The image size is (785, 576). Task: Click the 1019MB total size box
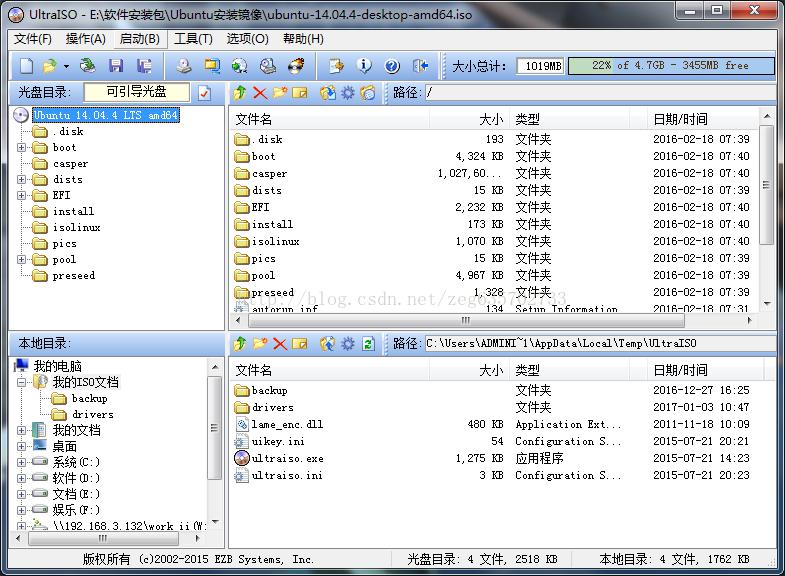541,66
